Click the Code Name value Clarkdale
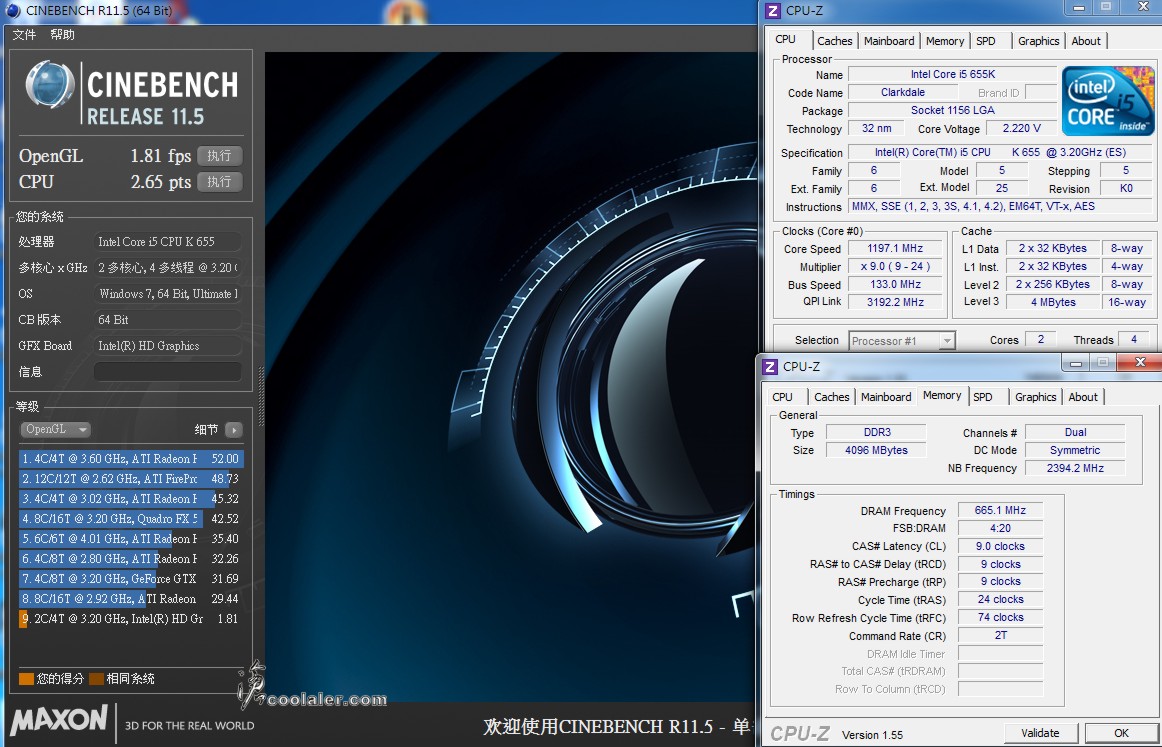This screenshot has height=747, width=1162. pos(903,93)
